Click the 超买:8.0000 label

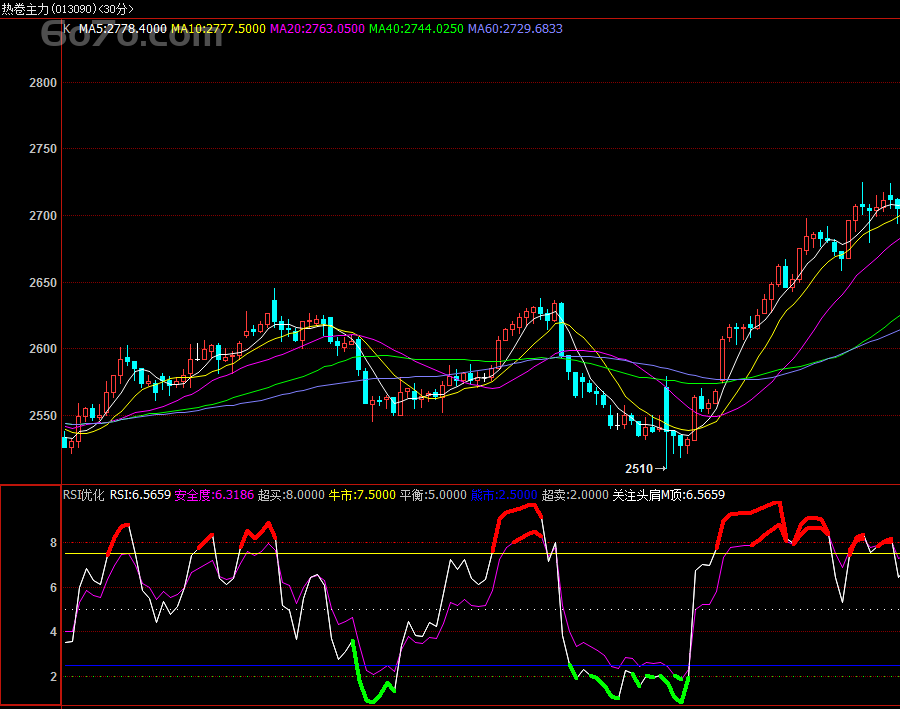click(x=291, y=495)
